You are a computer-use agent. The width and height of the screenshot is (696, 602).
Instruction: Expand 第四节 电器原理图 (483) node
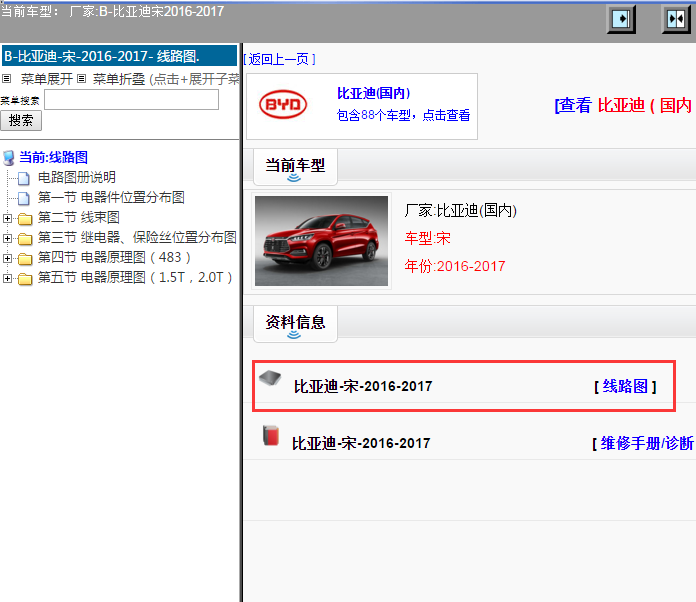7,258
